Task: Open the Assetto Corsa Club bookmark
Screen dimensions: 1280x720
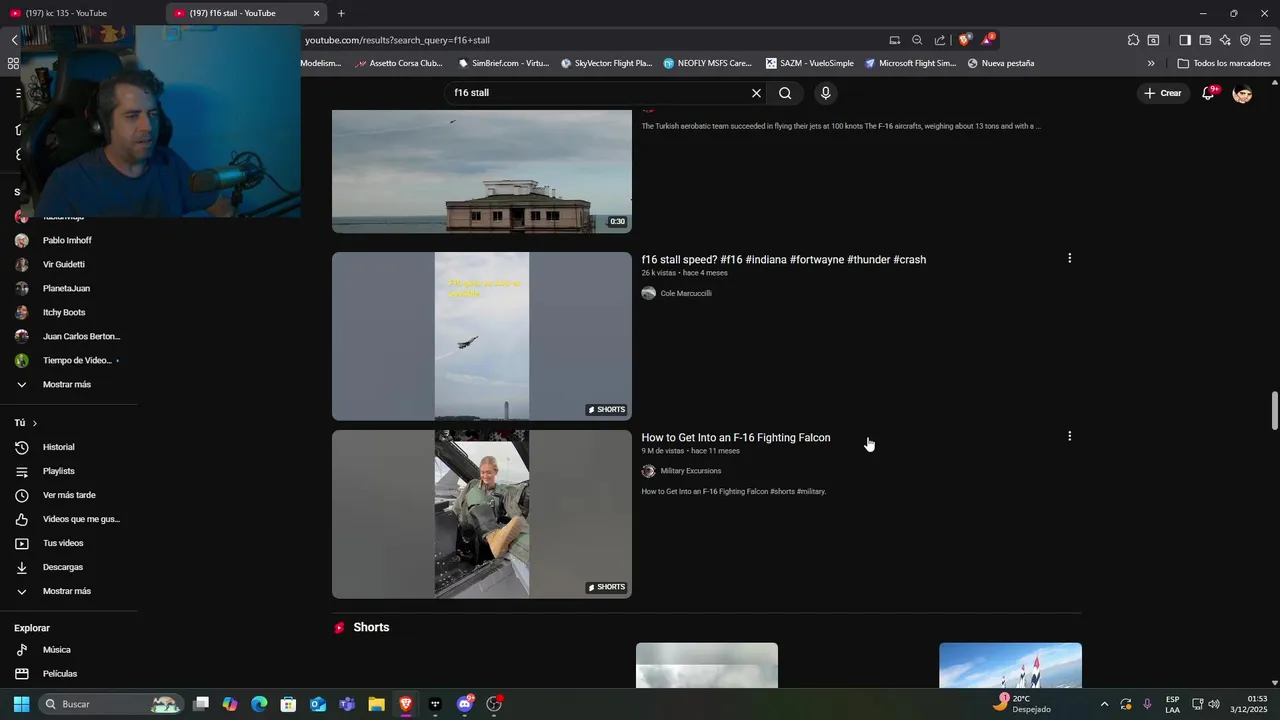Action: (x=400, y=63)
